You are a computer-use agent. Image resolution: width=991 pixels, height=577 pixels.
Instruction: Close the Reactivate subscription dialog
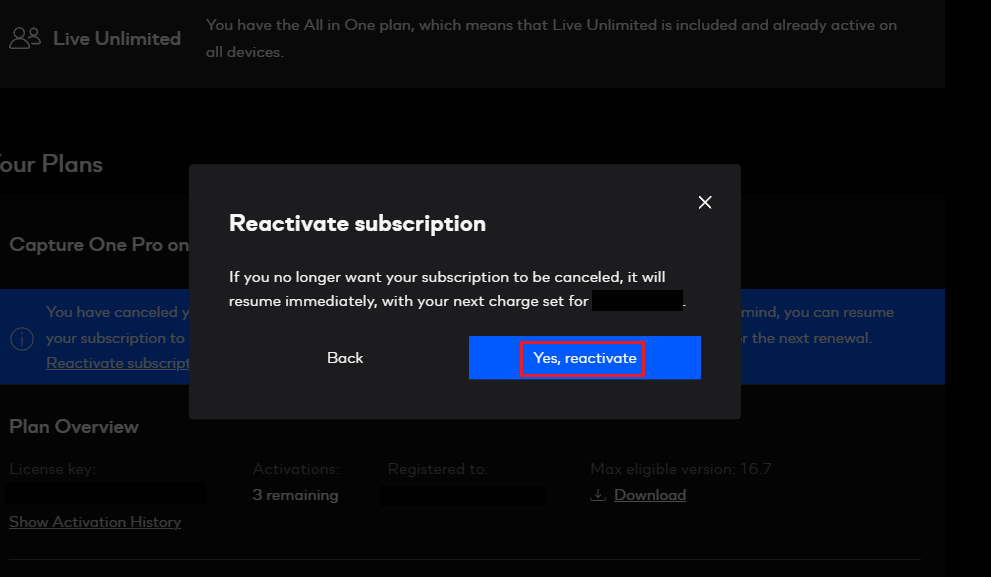click(705, 202)
